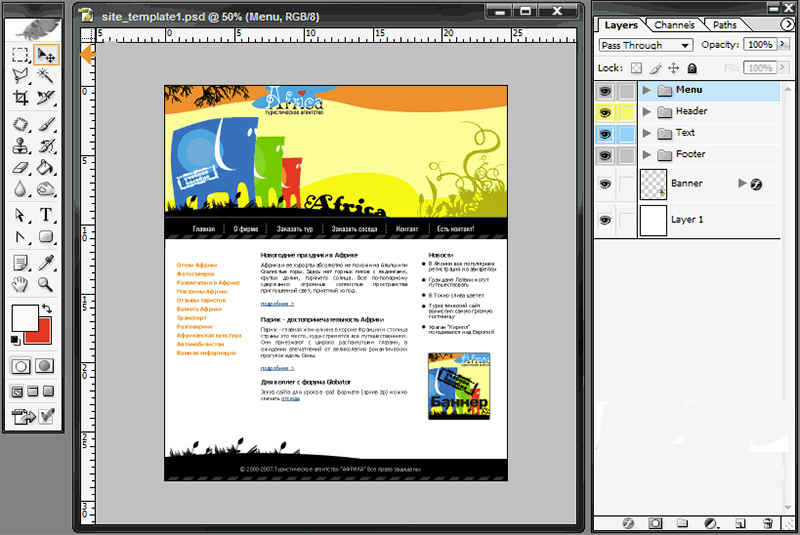
Task: Hide the Header layer group
Action: click(605, 111)
